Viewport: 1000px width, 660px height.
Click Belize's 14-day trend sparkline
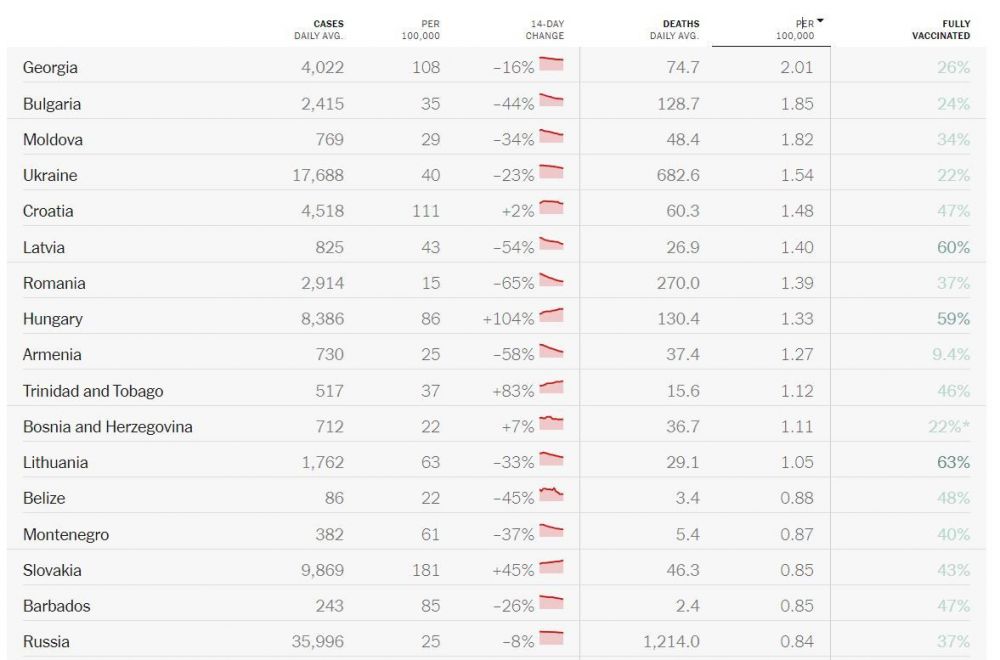[551, 494]
